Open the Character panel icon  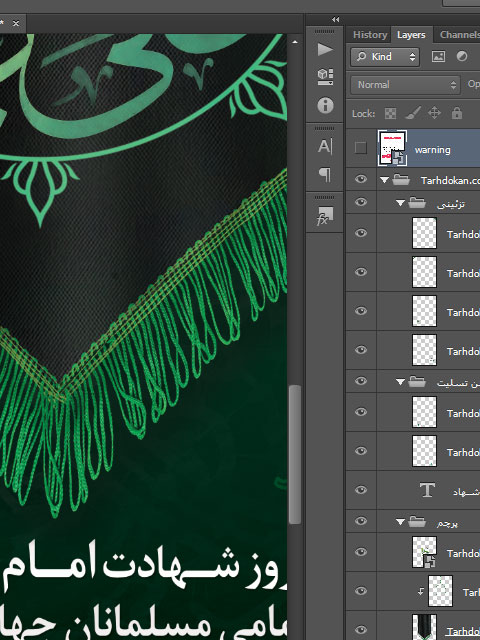(x=325, y=147)
